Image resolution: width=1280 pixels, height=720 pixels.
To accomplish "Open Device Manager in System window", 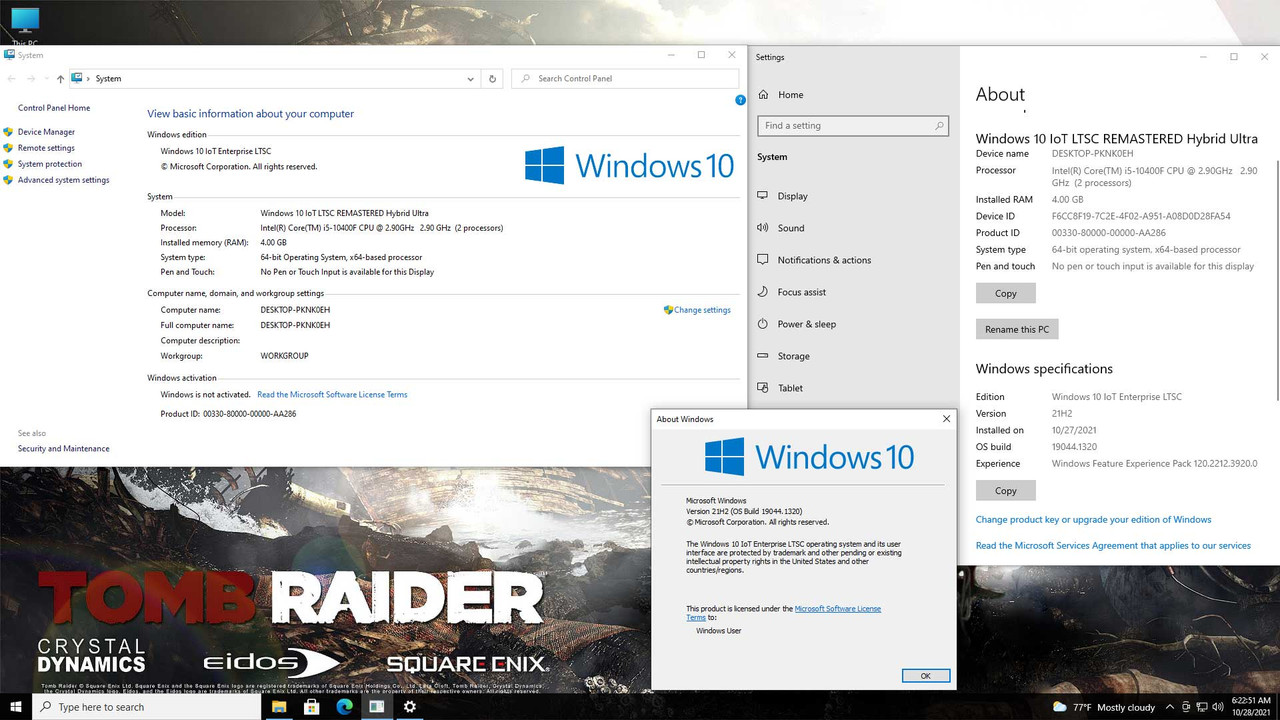I will [46, 132].
